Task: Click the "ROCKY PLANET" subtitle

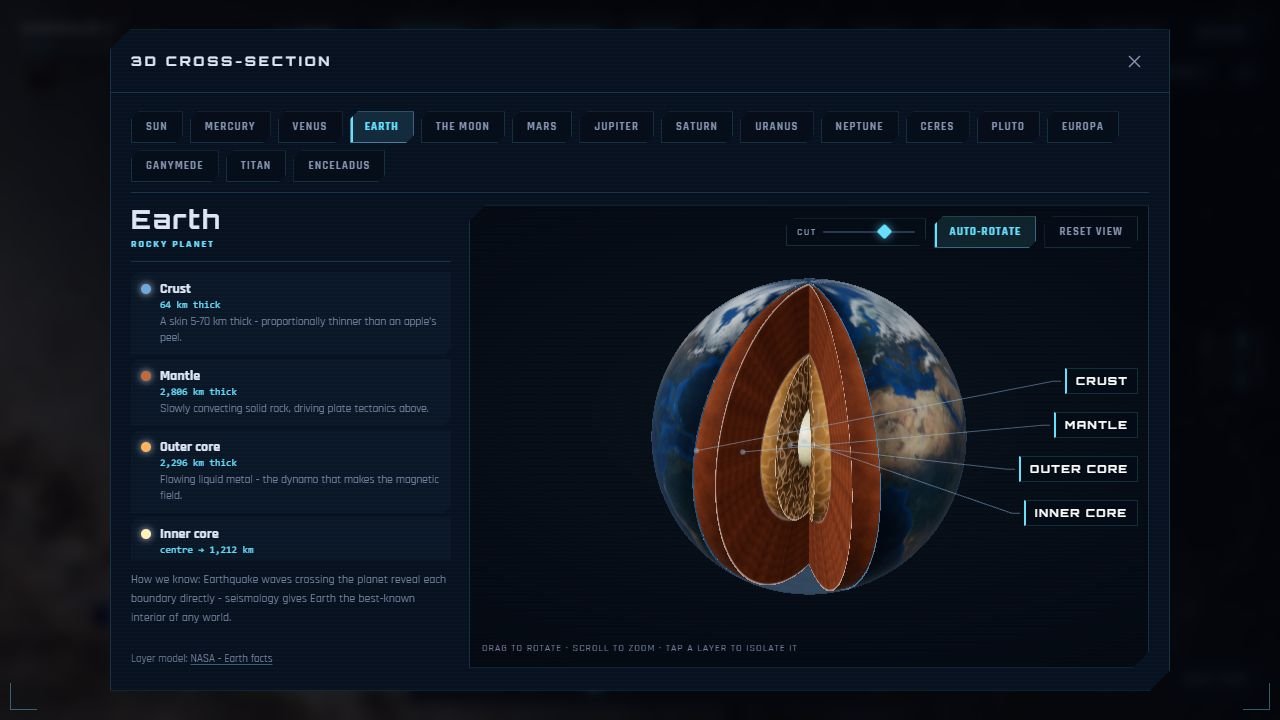Action: [x=172, y=244]
